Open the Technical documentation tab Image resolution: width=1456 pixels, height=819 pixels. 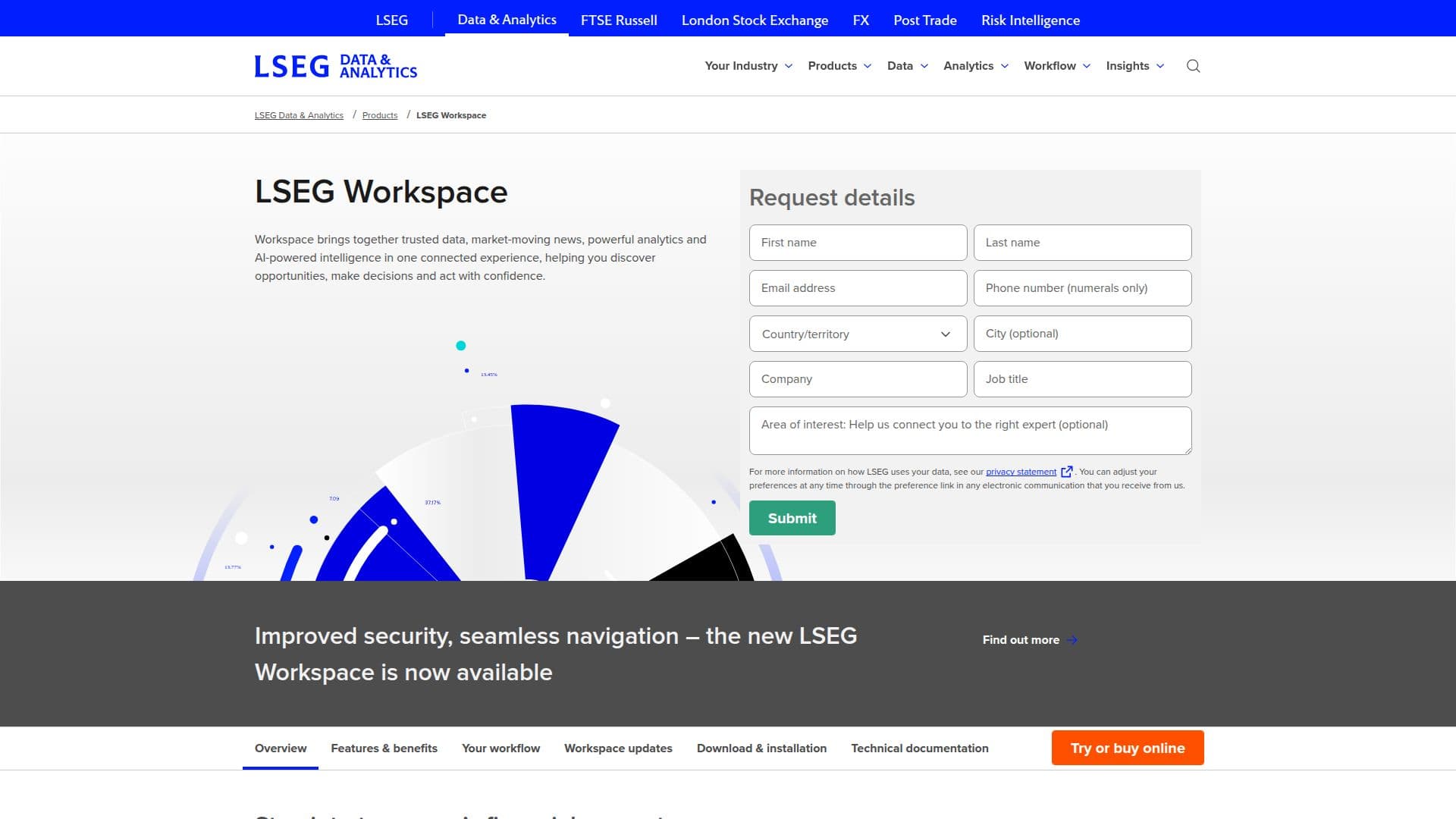(x=919, y=748)
